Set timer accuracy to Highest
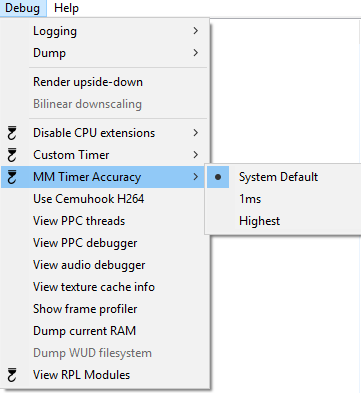361x393 pixels. click(x=259, y=221)
